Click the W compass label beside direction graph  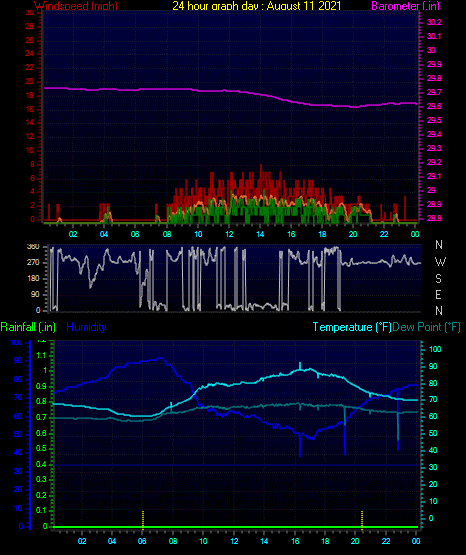440,262
